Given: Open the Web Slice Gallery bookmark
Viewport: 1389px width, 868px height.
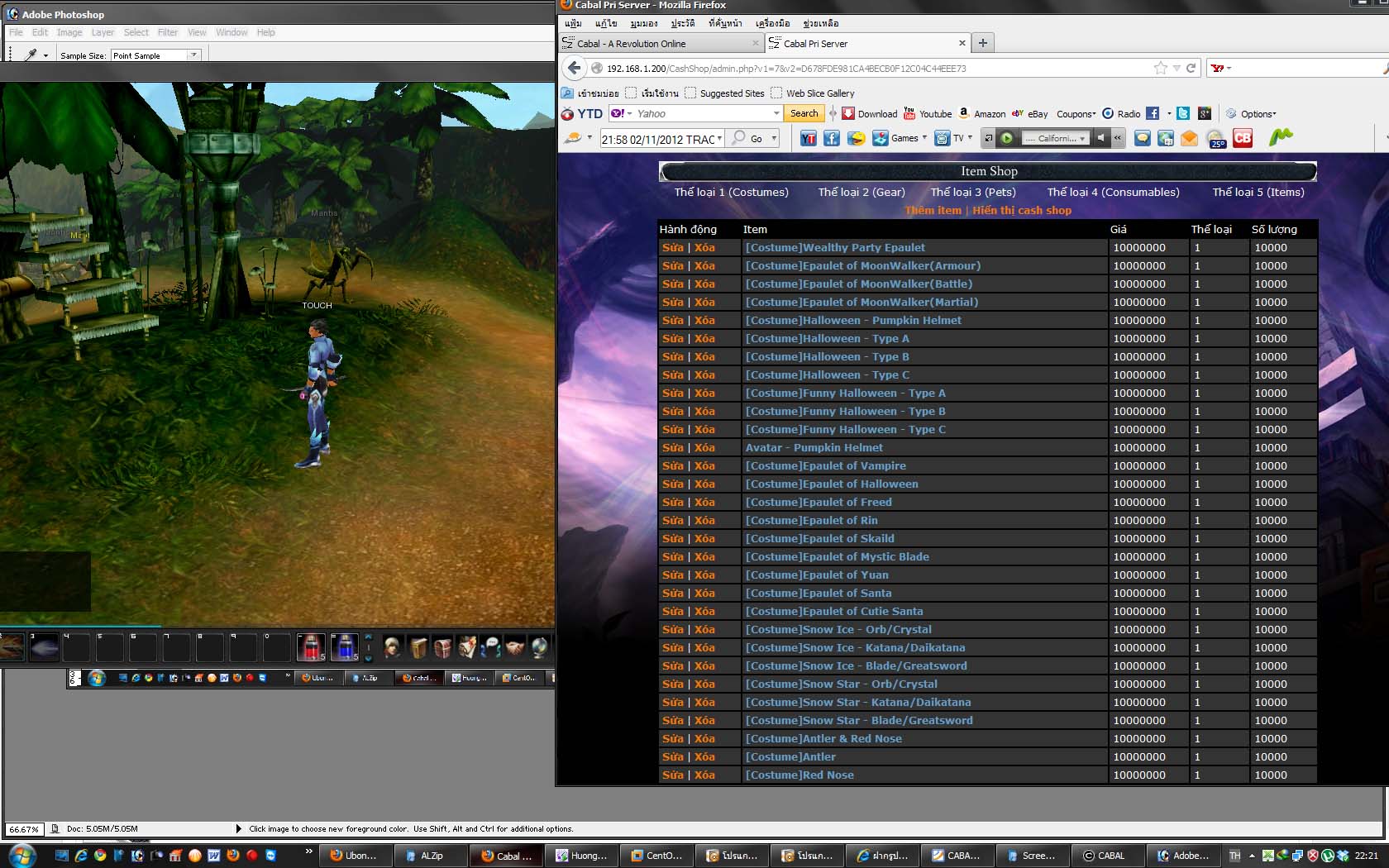Looking at the screenshot, I should click(x=812, y=93).
